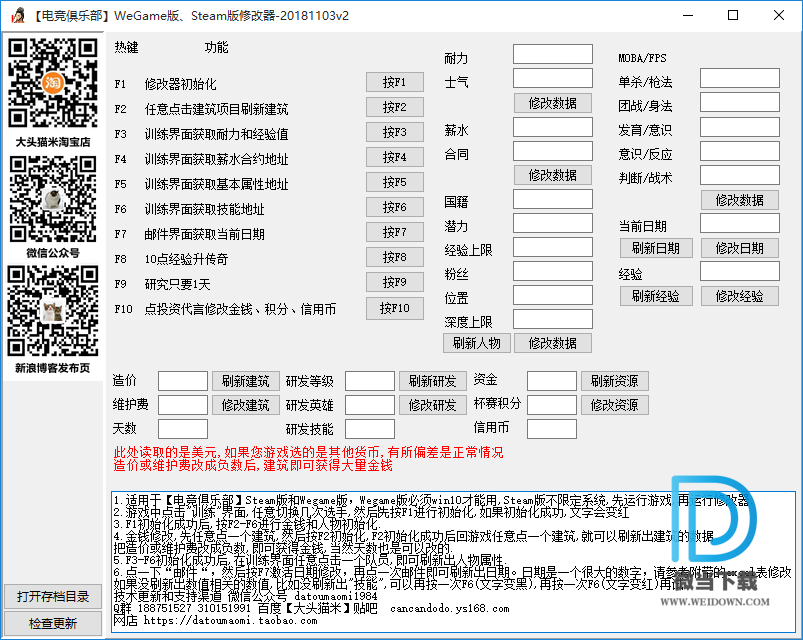This screenshot has height=640, width=803.
Task: Focus the 造价 input field
Action: [183, 381]
